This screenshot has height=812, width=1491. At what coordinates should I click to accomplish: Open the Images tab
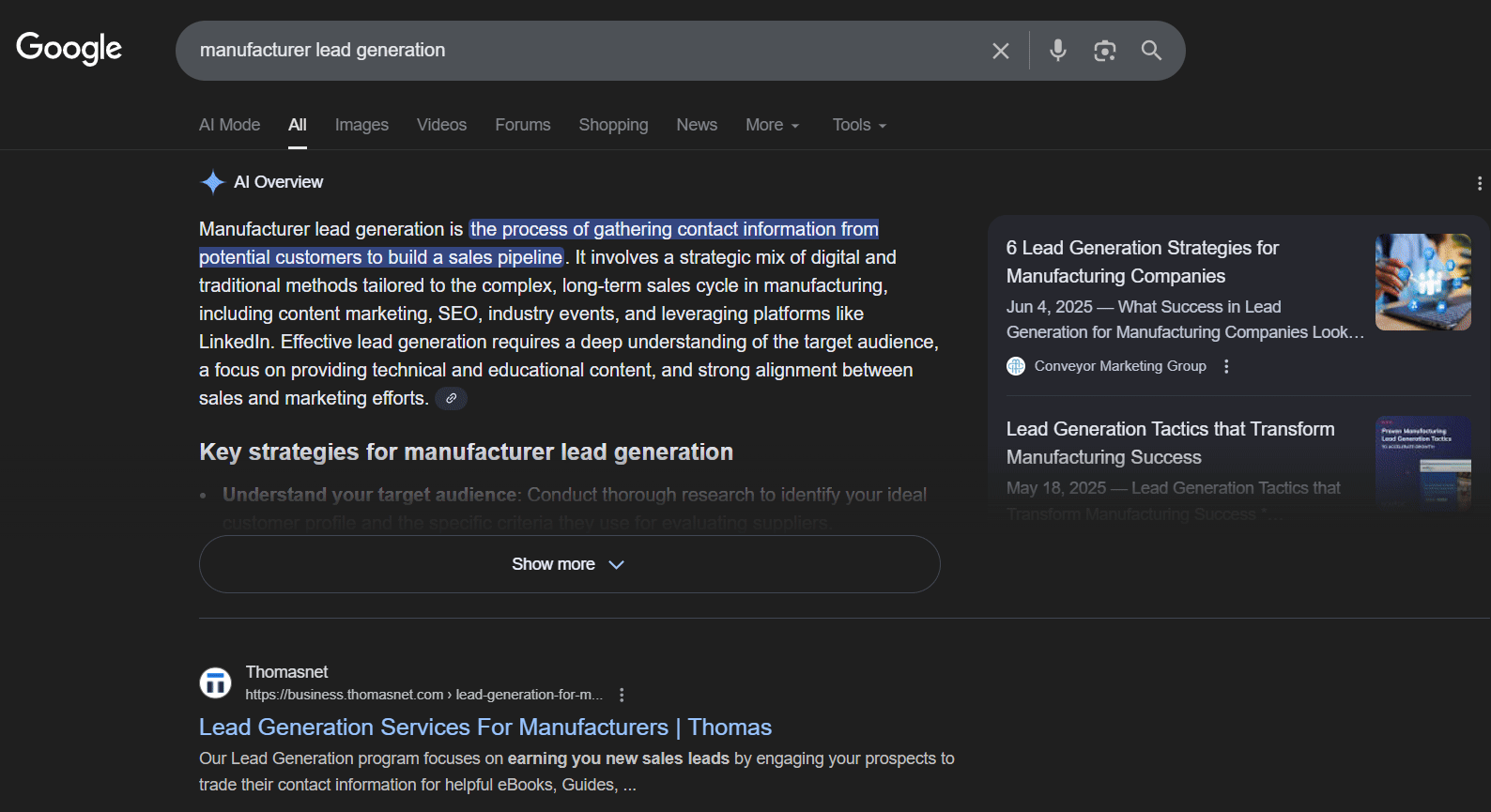[x=361, y=125]
